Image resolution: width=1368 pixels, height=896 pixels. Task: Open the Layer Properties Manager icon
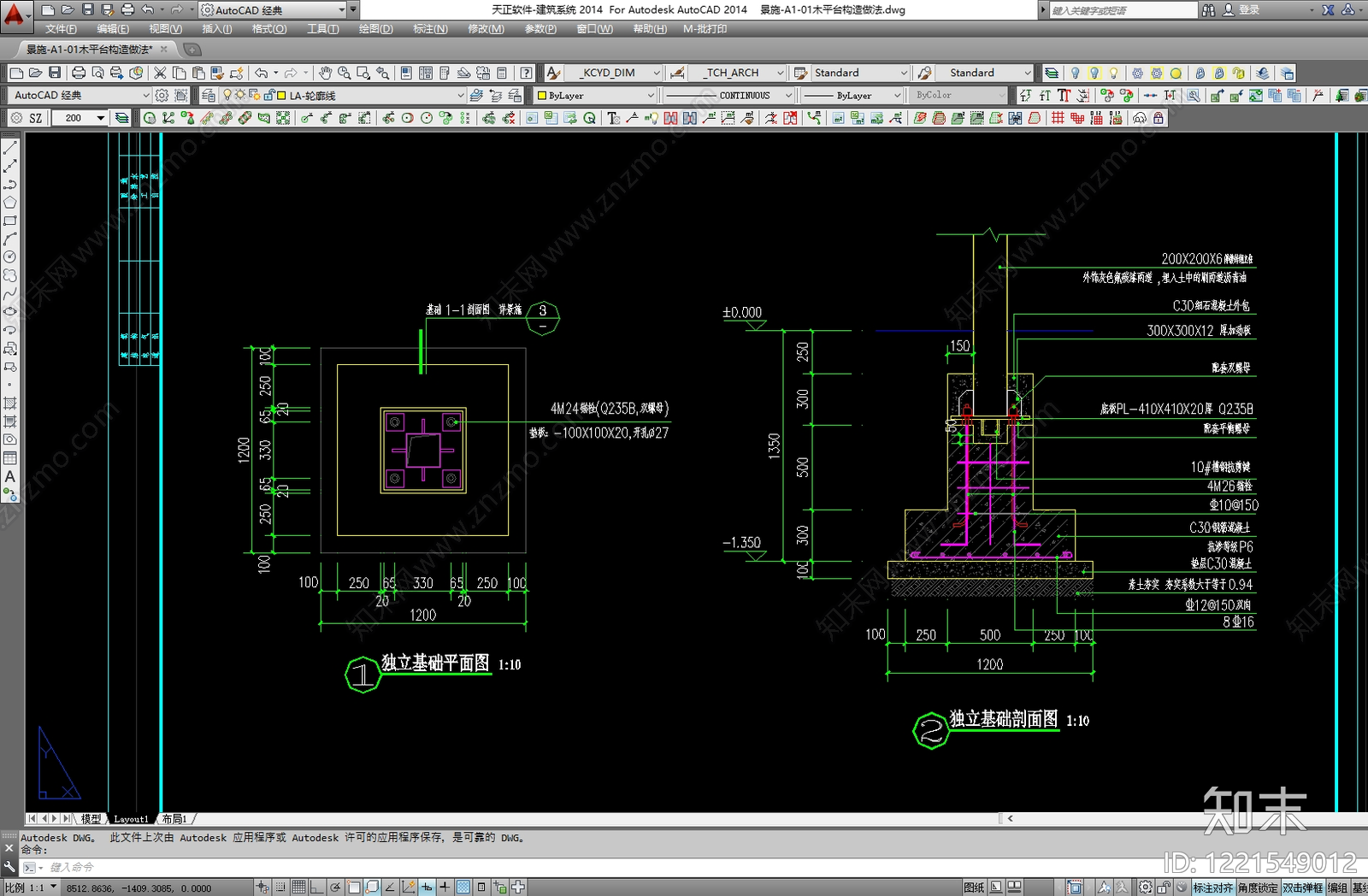[209, 95]
